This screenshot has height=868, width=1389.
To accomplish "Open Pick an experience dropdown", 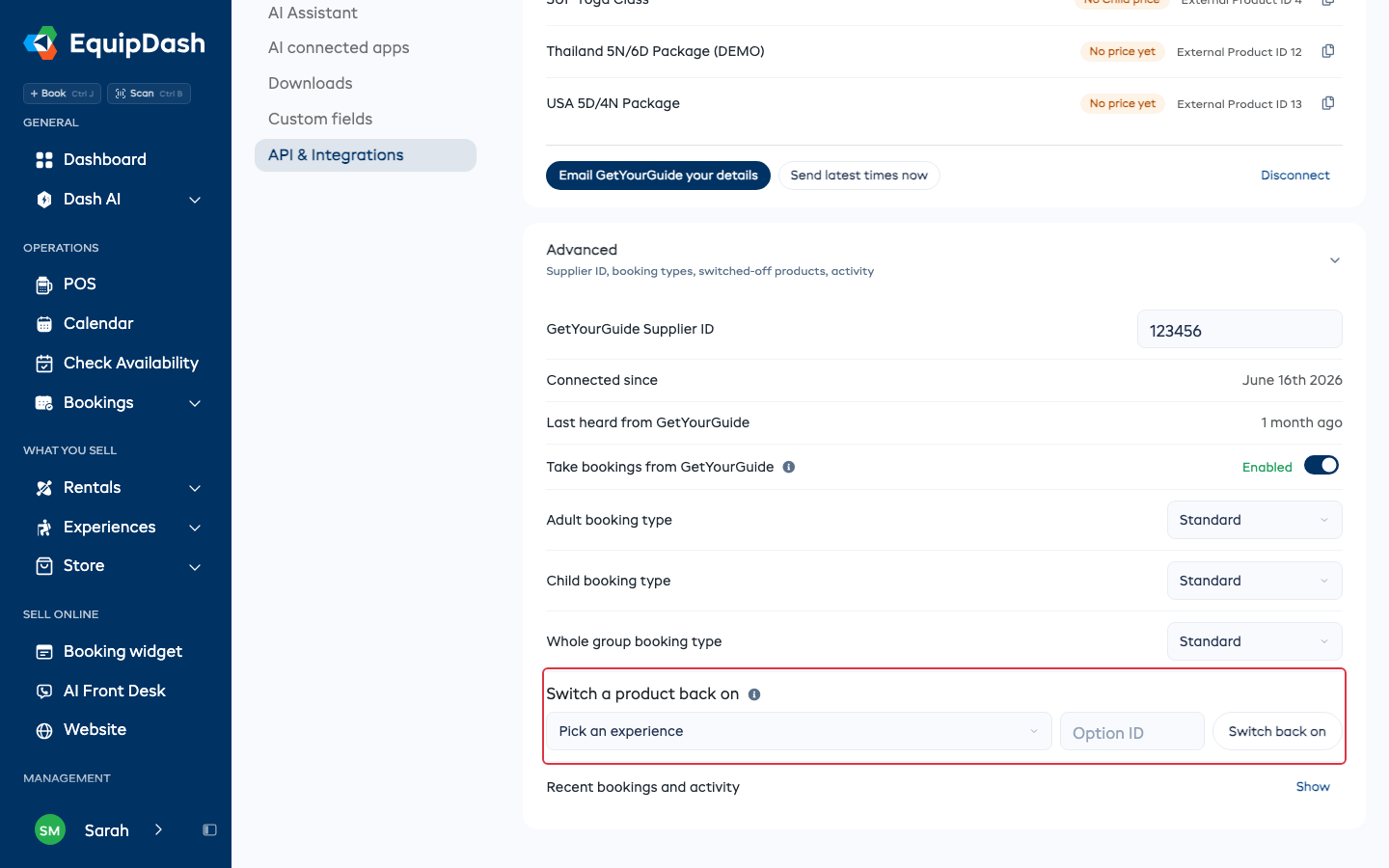I will [x=799, y=731].
